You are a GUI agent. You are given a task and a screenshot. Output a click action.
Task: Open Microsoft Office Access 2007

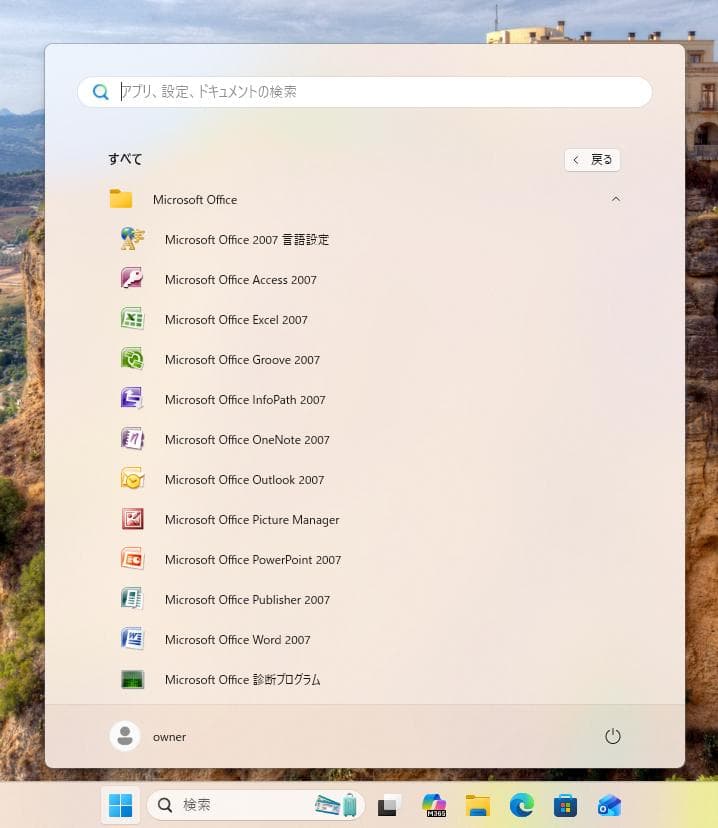click(240, 280)
